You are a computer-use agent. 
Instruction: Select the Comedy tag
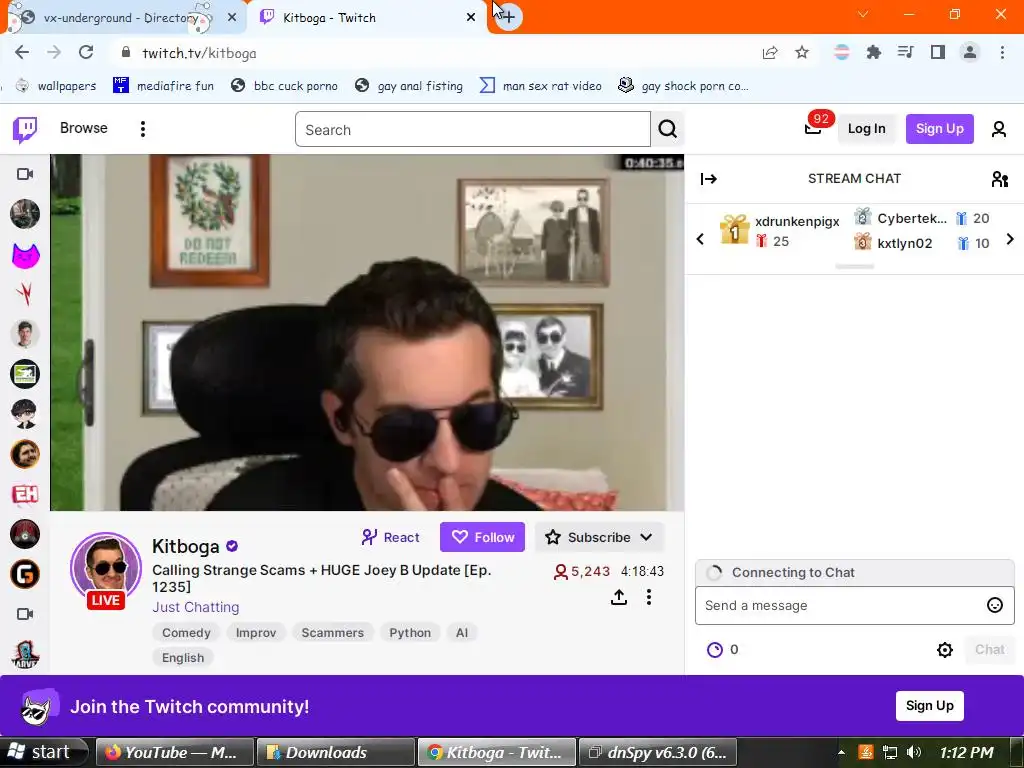[x=186, y=633]
